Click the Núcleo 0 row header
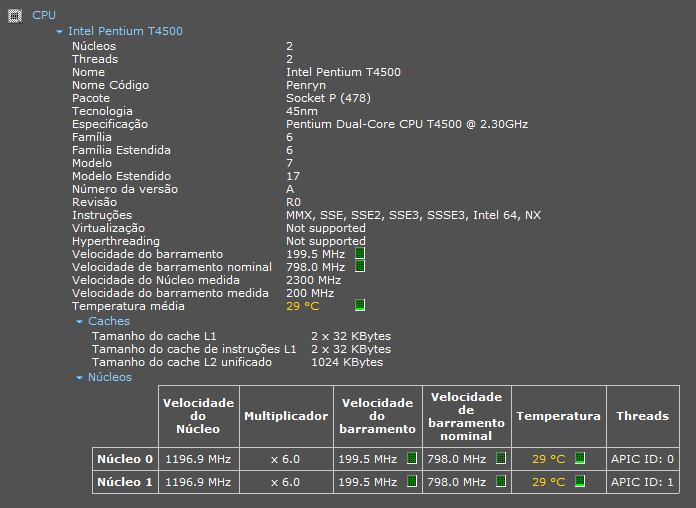The width and height of the screenshot is (696, 508). coord(125,459)
